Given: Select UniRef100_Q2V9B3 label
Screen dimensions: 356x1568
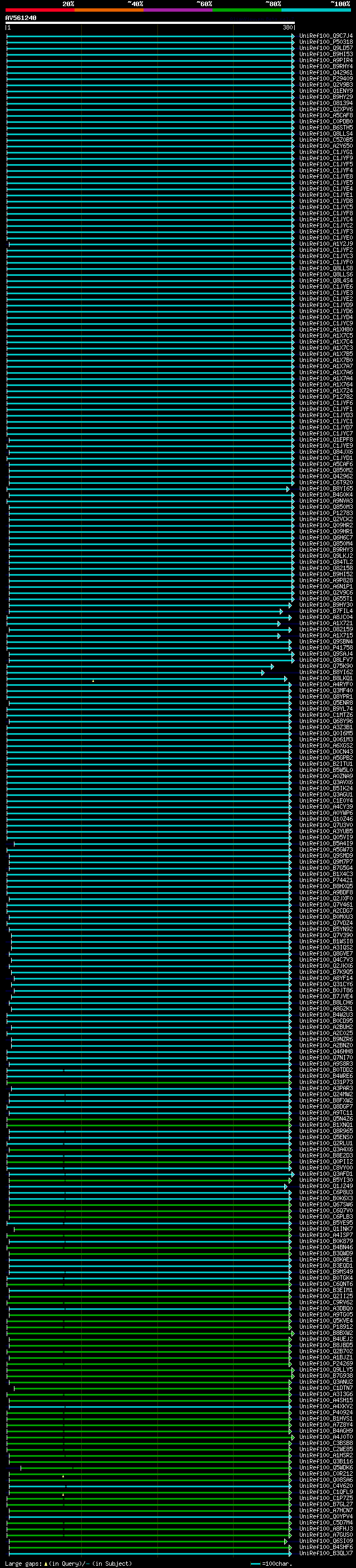Looking at the screenshot, I should tap(325, 85).
